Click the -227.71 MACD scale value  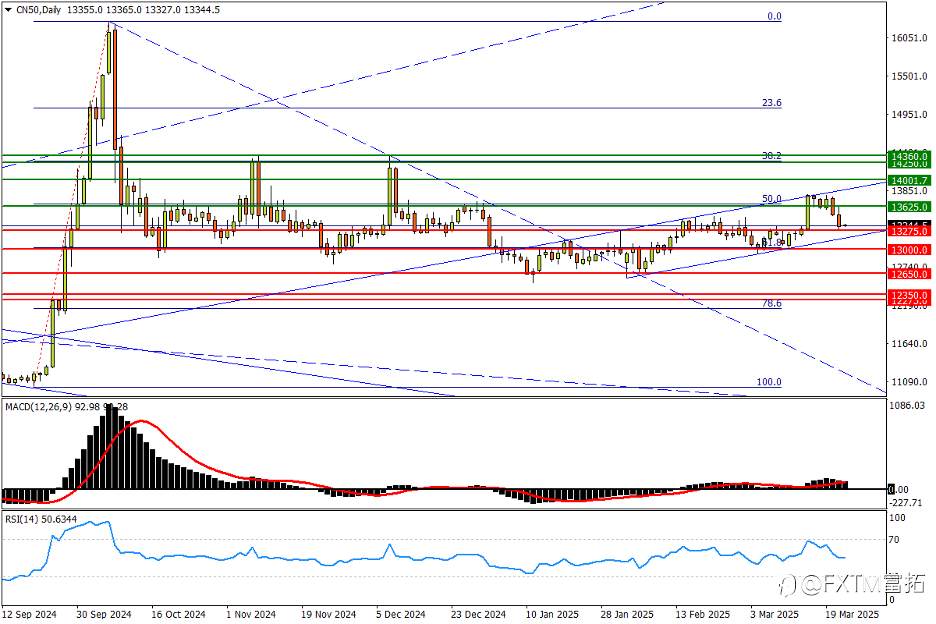(906, 503)
